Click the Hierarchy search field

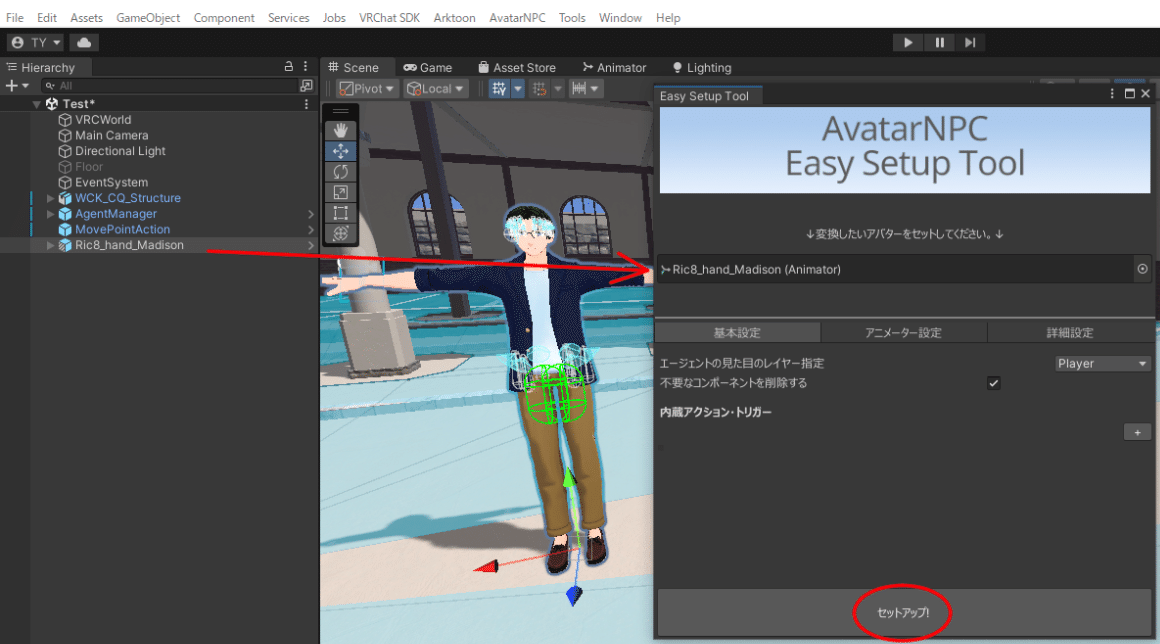coord(169,86)
